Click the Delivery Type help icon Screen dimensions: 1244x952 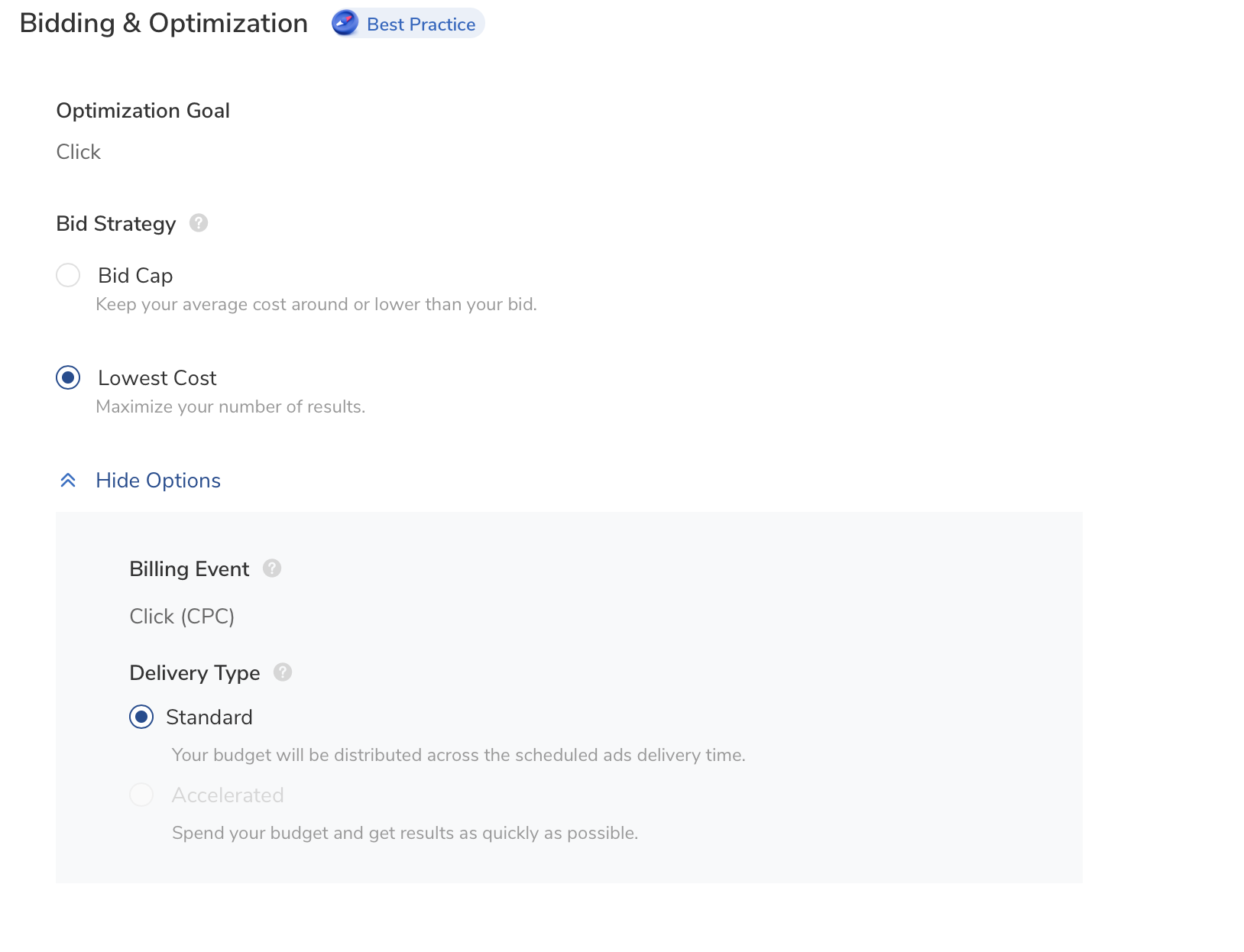click(283, 673)
